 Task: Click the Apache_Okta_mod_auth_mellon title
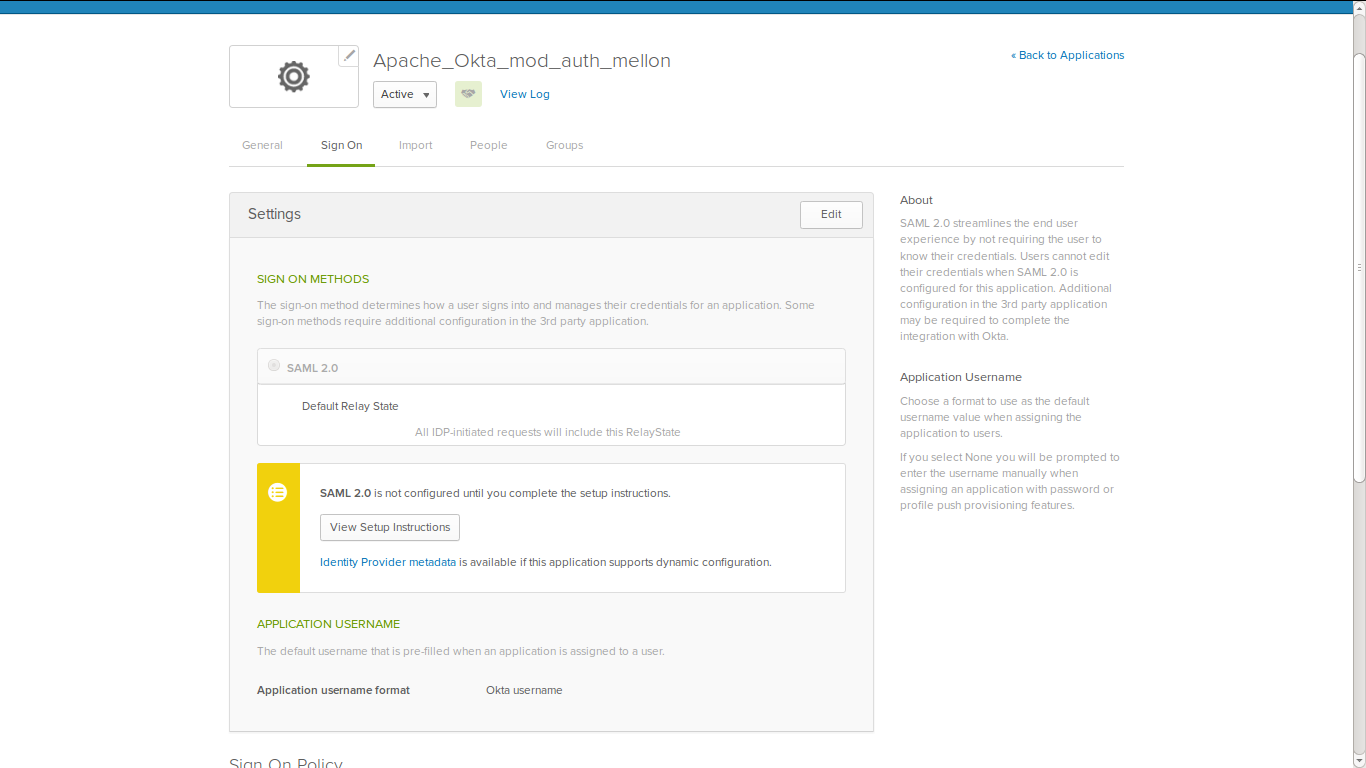point(522,60)
